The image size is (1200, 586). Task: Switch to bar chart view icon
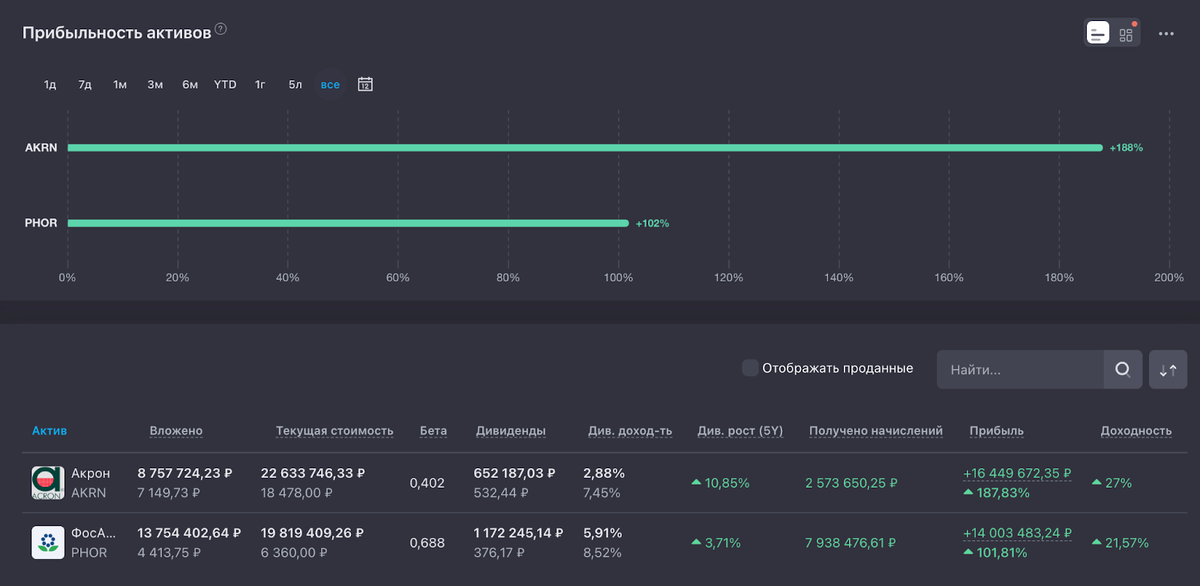pyautogui.click(x=1098, y=33)
